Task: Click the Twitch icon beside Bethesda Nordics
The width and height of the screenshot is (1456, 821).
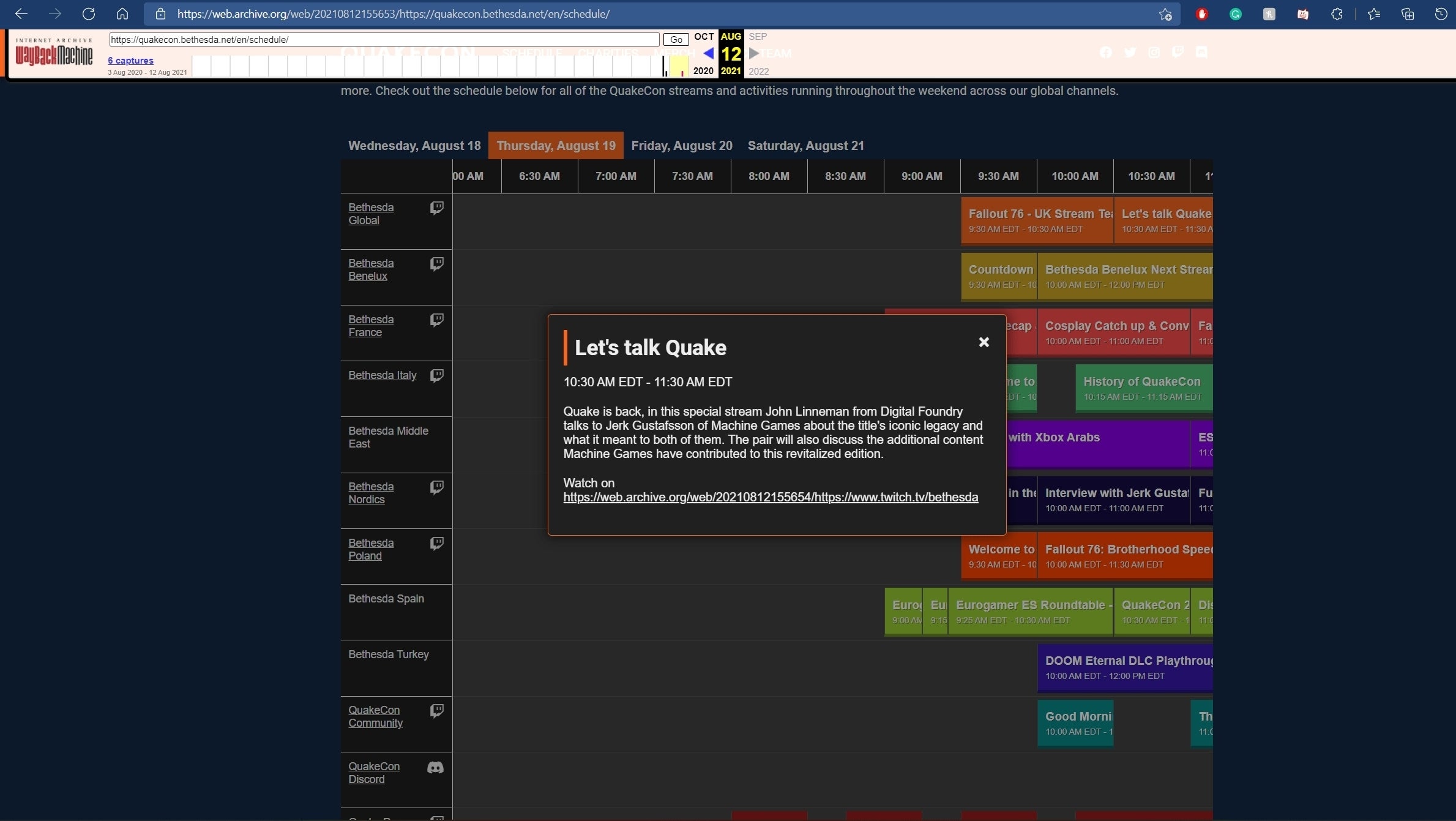Action: (x=436, y=487)
